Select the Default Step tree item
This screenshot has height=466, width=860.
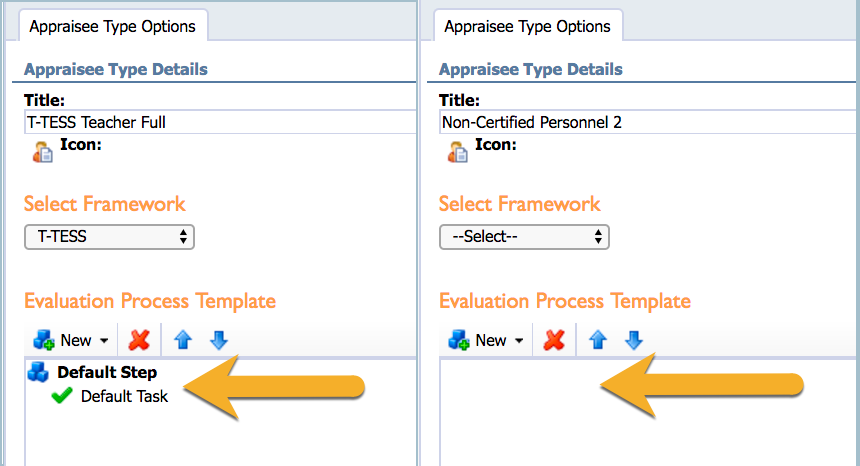pyautogui.click(x=107, y=372)
